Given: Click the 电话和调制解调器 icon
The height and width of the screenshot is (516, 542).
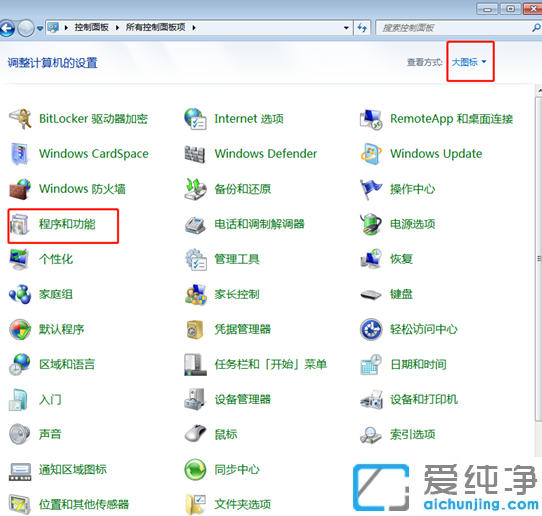Looking at the screenshot, I should click(x=195, y=225).
